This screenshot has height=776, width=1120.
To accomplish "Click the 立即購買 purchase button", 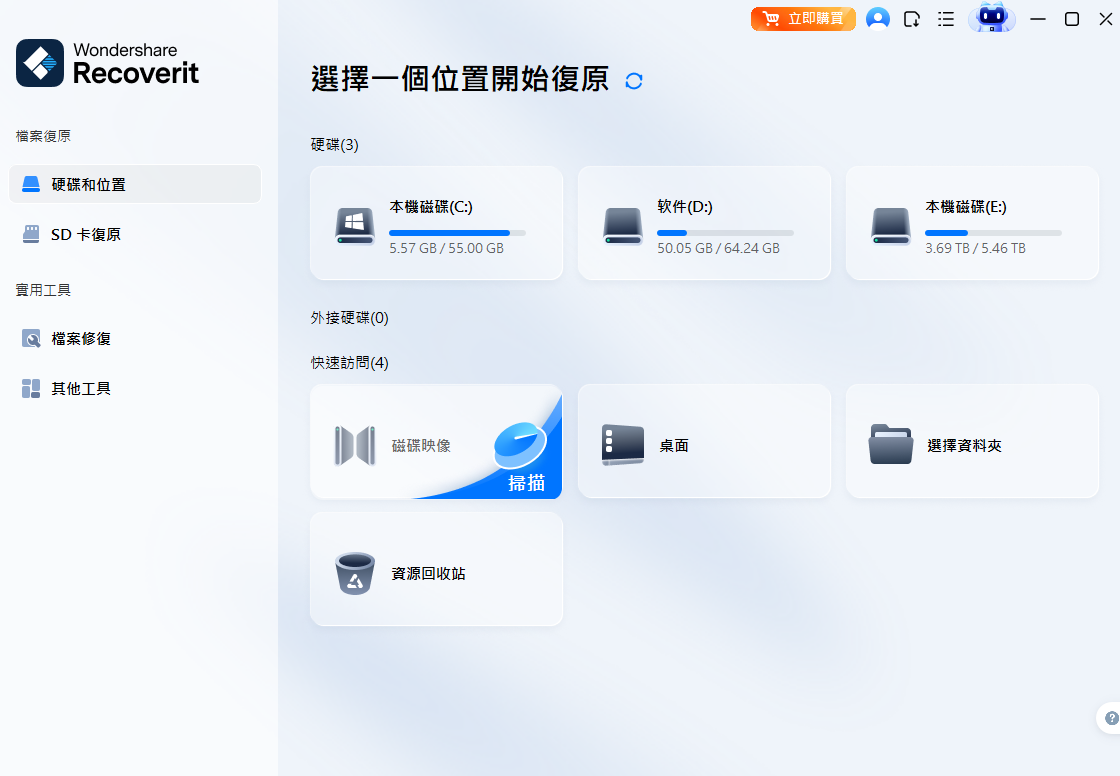I will pyautogui.click(x=803, y=18).
